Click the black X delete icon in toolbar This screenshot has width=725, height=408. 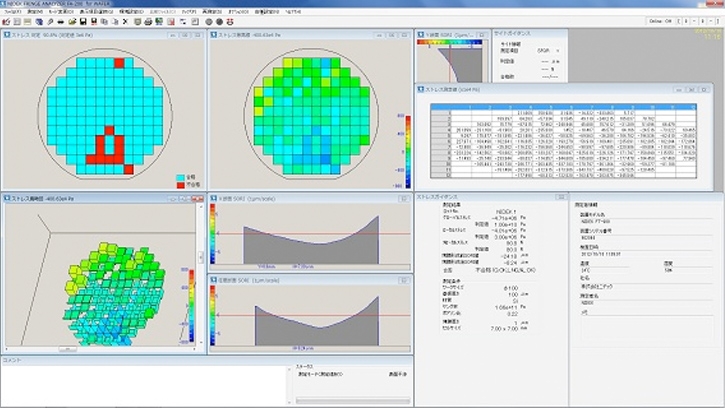click(125, 20)
